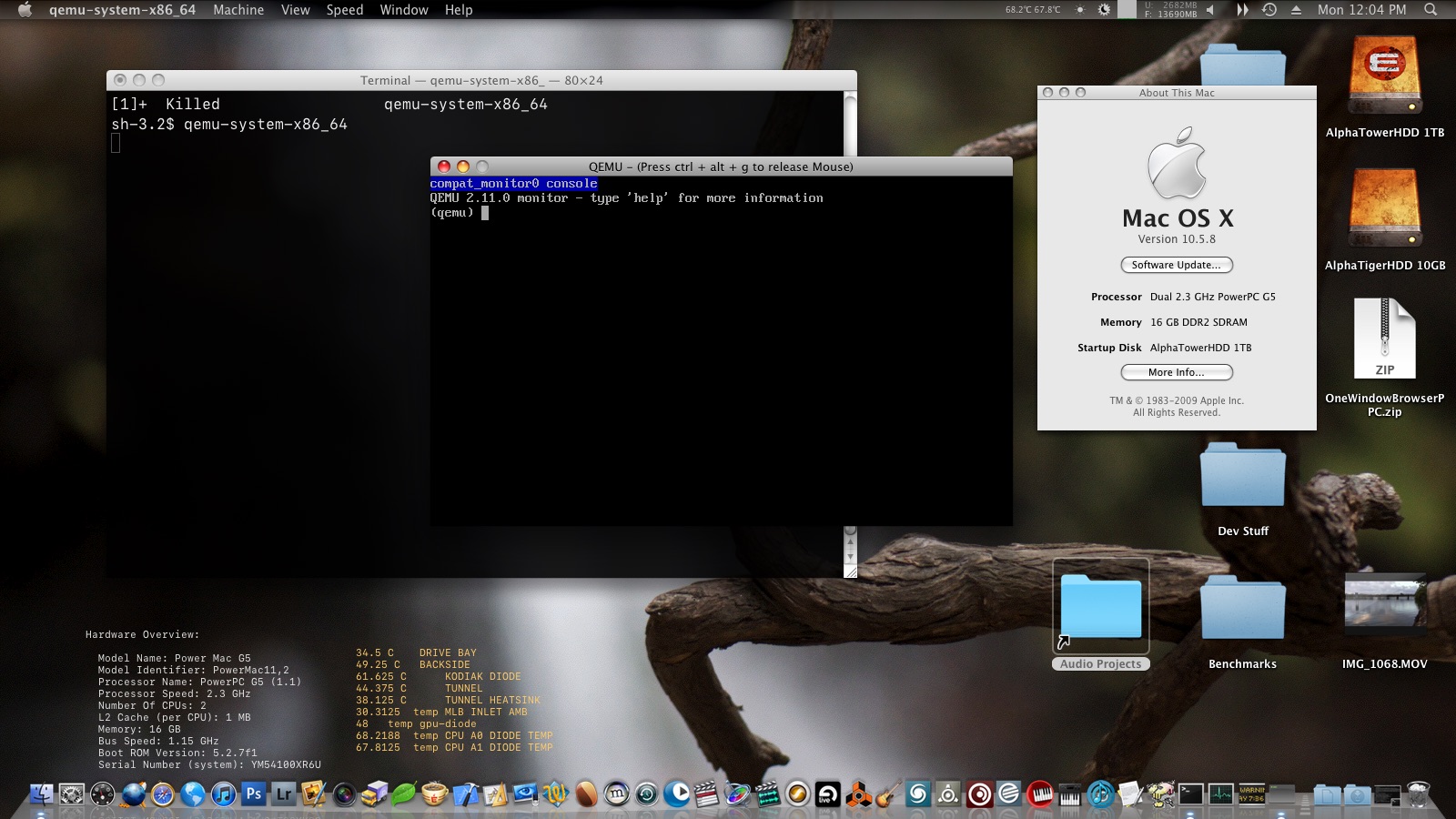1456x819 pixels.
Task: Click the Downloads folder stack in Dock
Action: (1357, 794)
